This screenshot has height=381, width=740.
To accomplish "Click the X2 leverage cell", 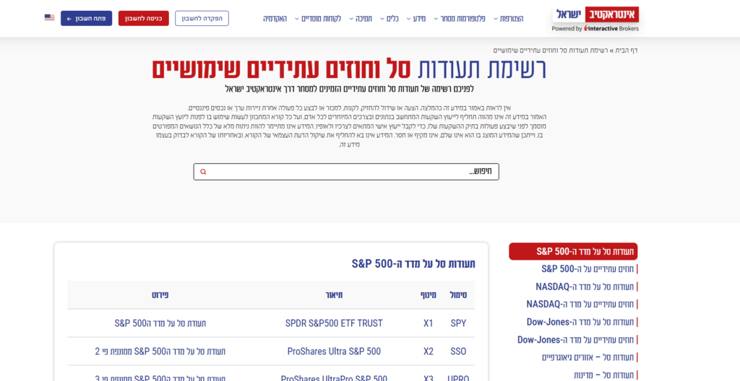I will [428, 352].
